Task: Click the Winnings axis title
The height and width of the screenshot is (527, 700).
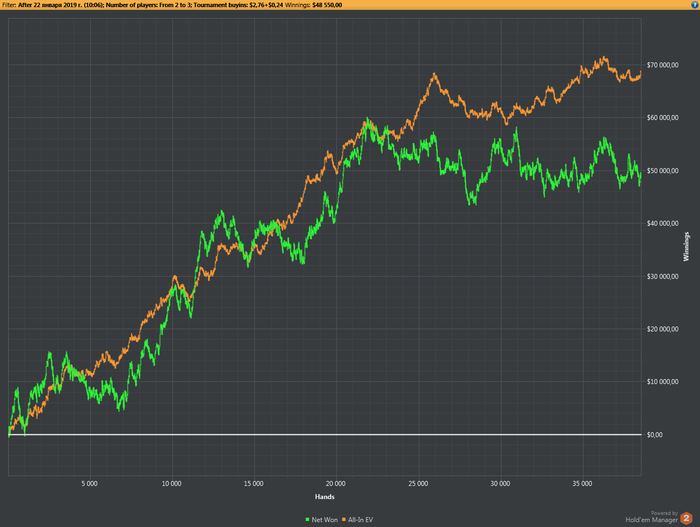Action: pyautogui.click(x=686, y=247)
